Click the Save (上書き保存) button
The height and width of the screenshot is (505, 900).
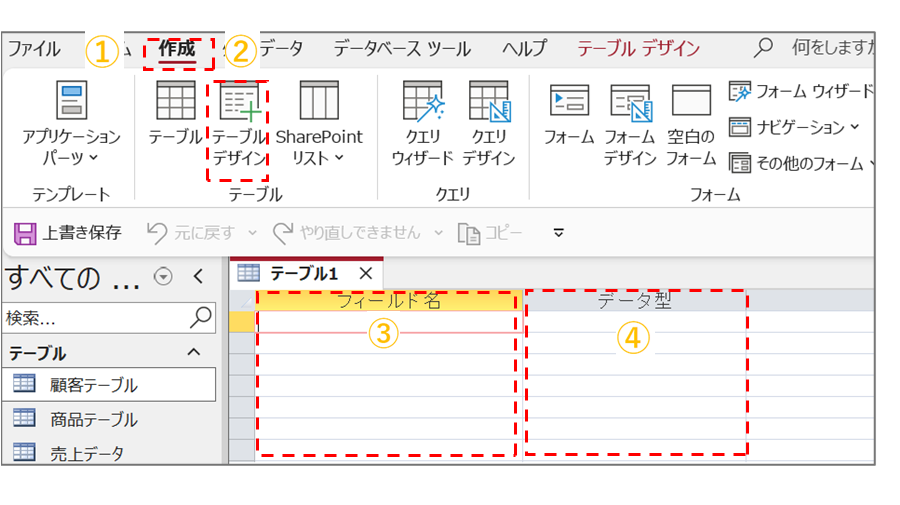(x=68, y=233)
